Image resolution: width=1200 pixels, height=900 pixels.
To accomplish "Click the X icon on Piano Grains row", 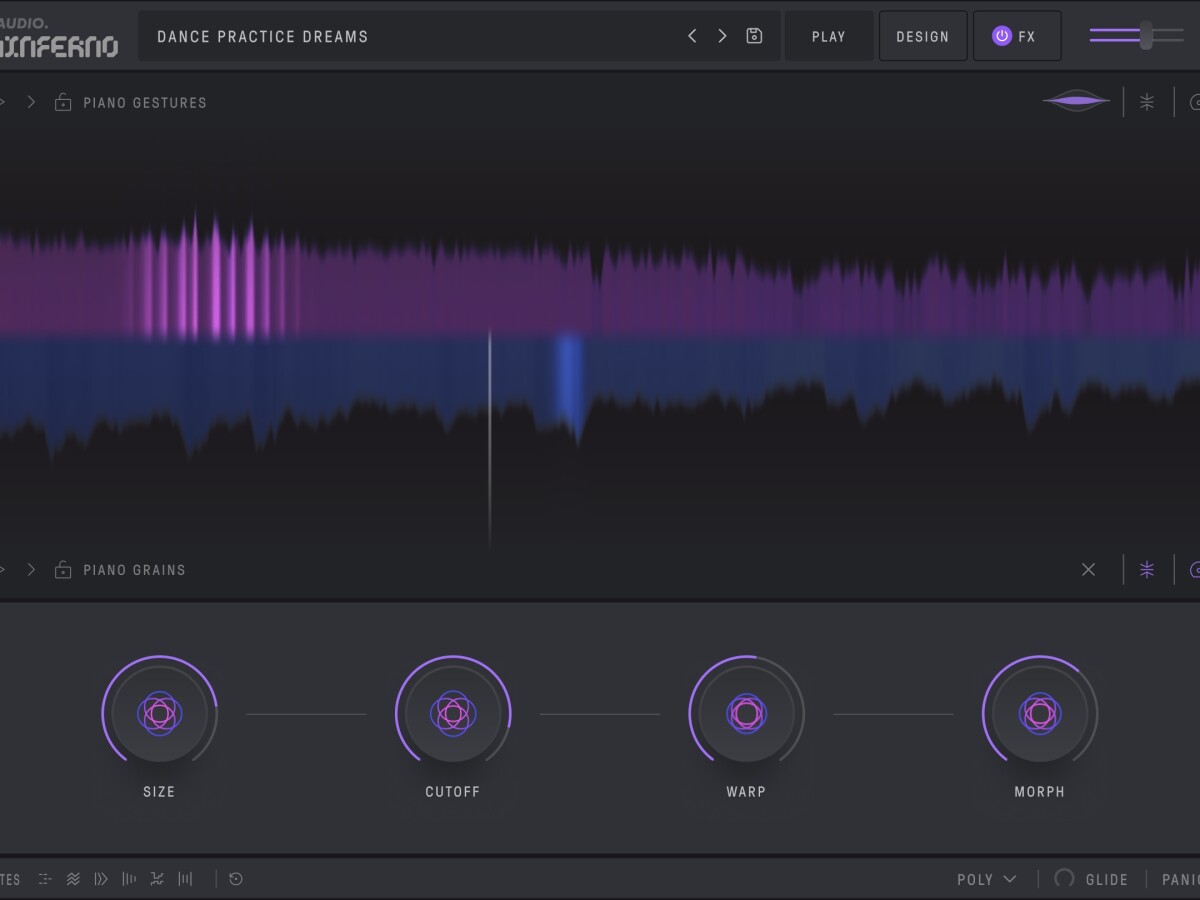I will (1088, 569).
